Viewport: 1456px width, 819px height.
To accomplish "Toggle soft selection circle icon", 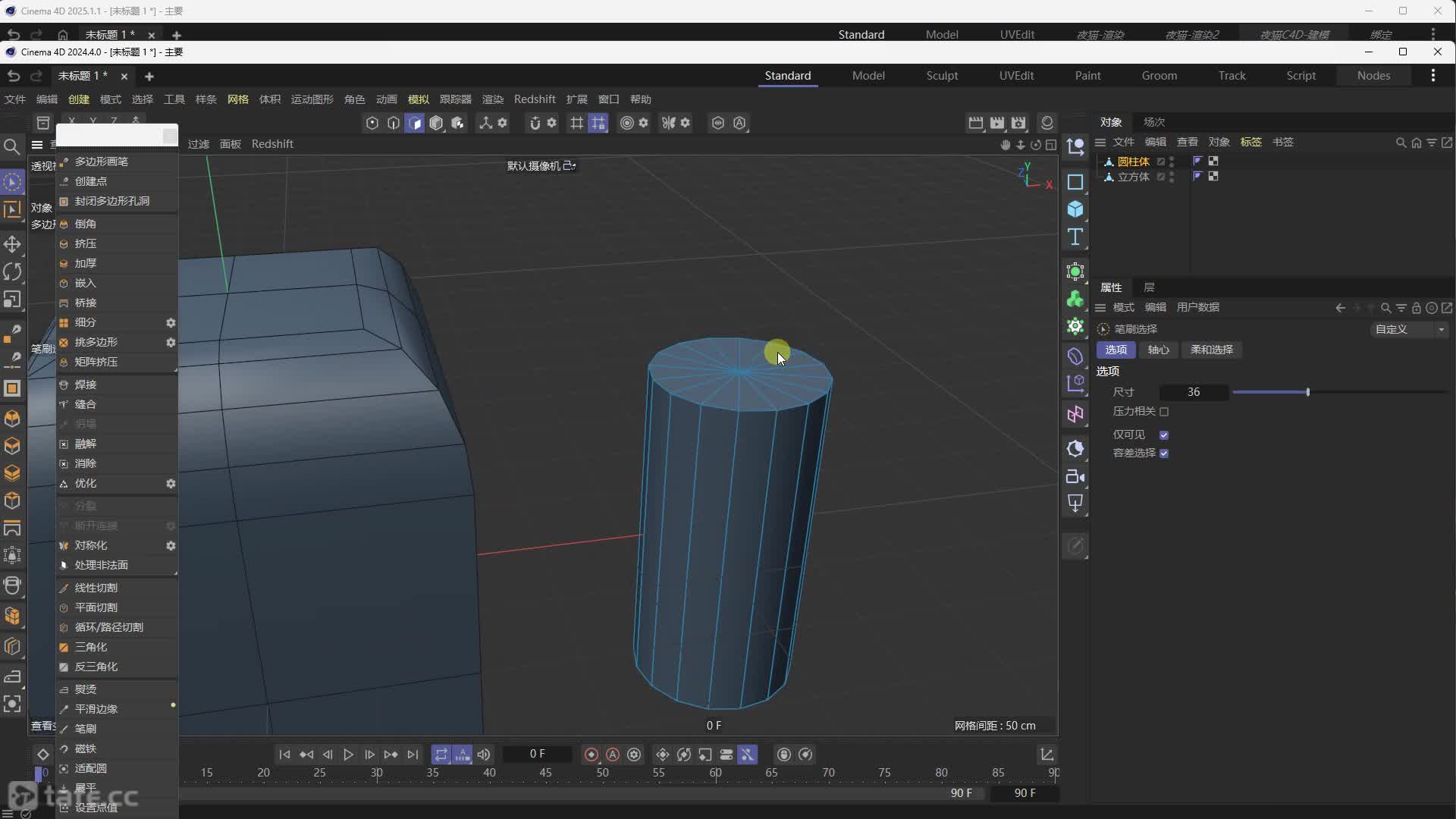I will (626, 123).
